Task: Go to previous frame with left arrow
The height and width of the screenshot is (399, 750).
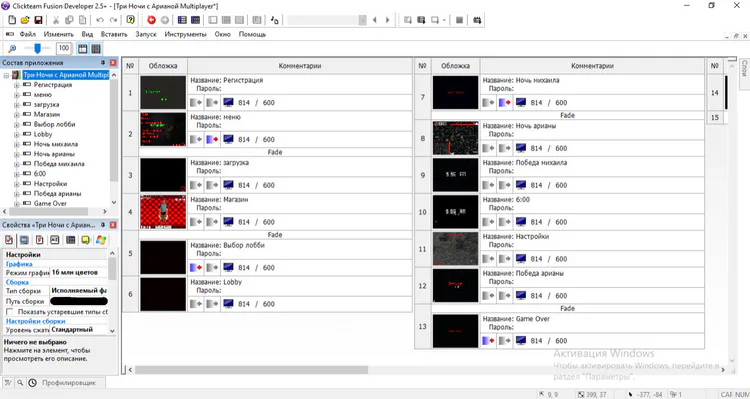Action: [x=375, y=20]
